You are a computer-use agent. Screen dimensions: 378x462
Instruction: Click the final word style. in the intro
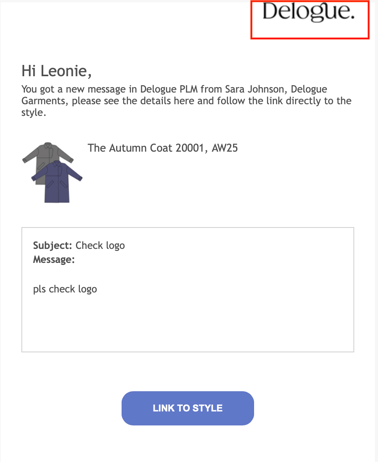tap(34, 113)
